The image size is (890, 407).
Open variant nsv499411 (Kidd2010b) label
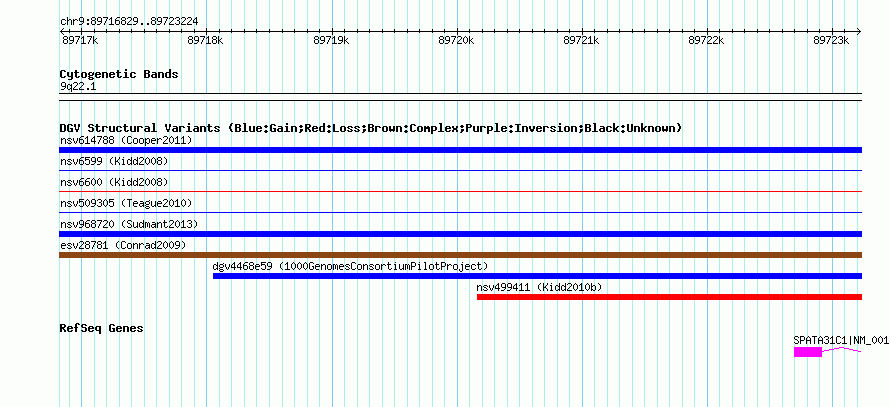pos(539,287)
